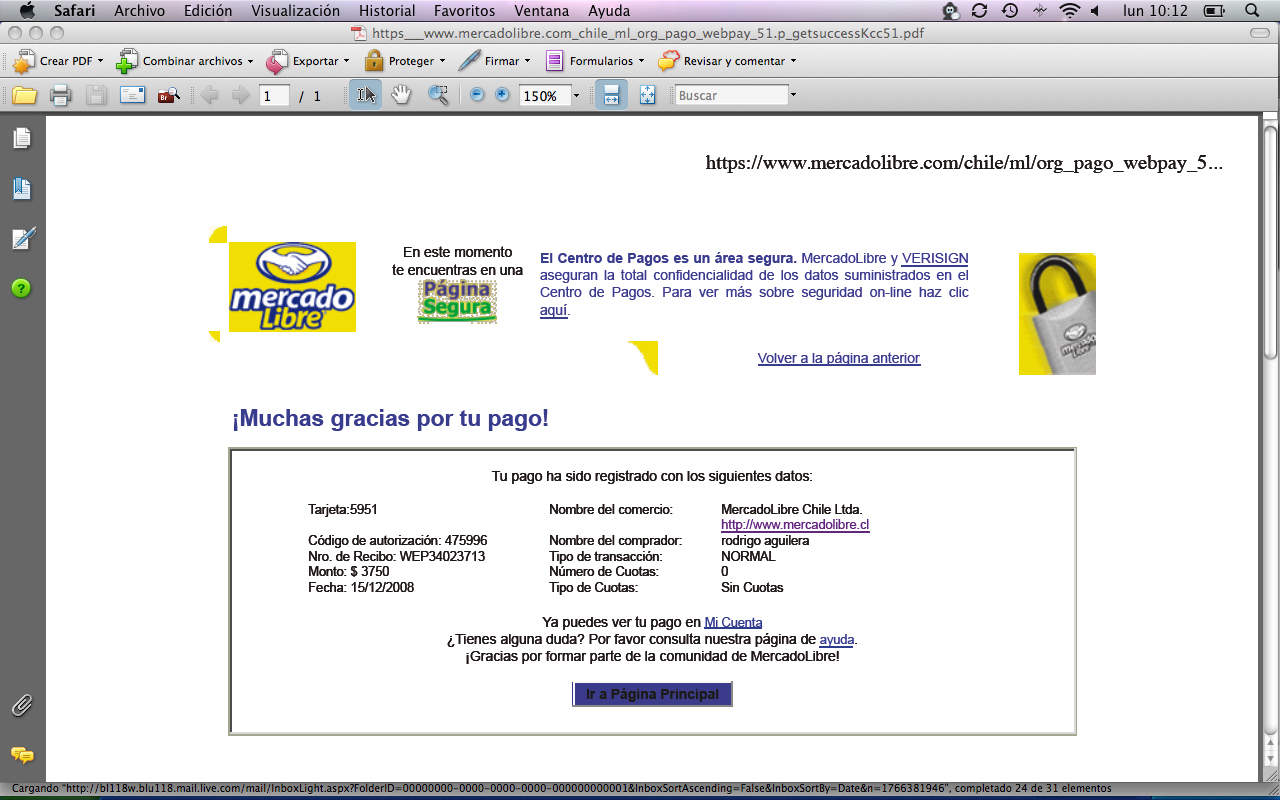Open the Safari menu

pos(74,11)
